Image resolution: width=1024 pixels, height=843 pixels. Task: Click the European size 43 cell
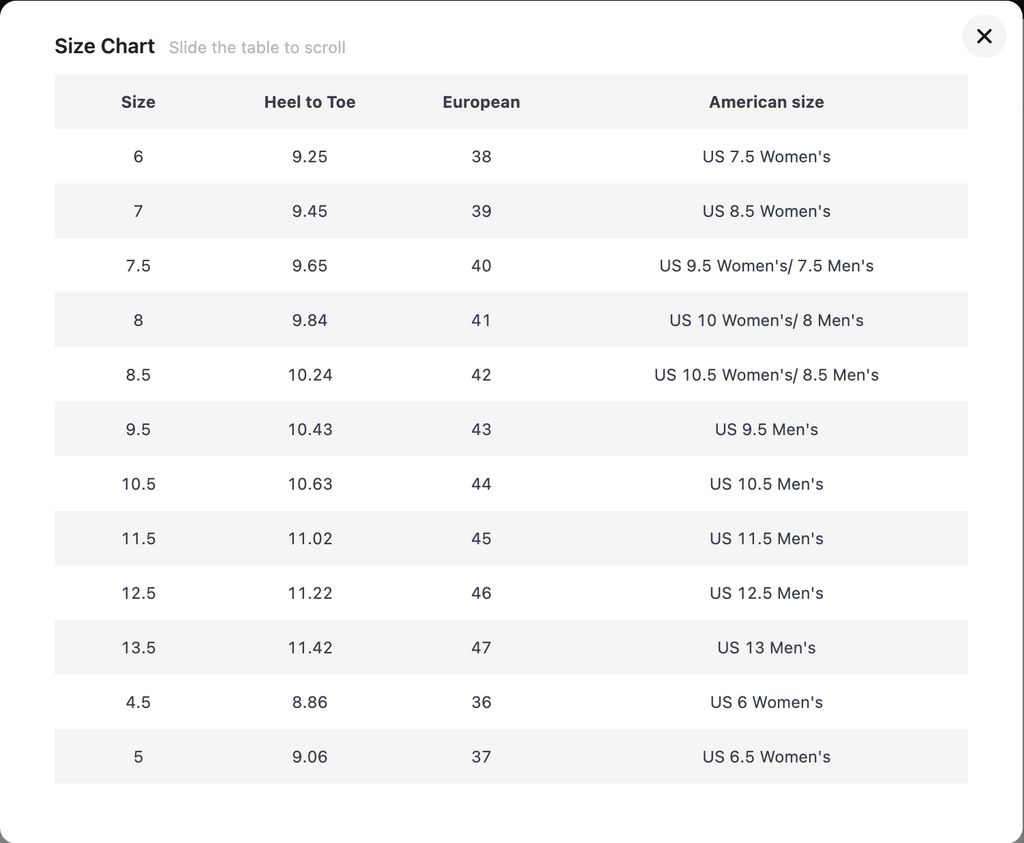pos(481,429)
